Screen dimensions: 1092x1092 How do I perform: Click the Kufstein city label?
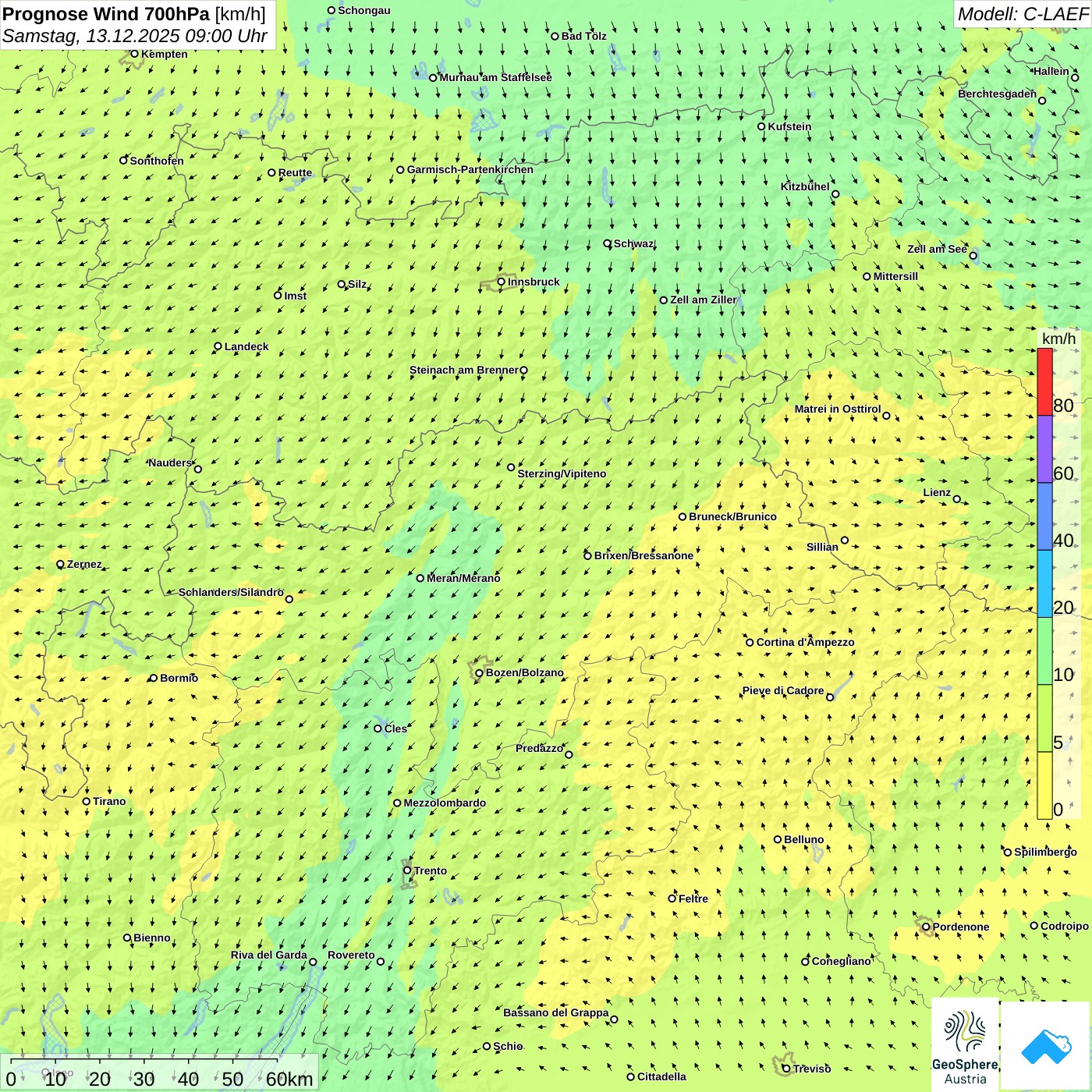click(789, 126)
